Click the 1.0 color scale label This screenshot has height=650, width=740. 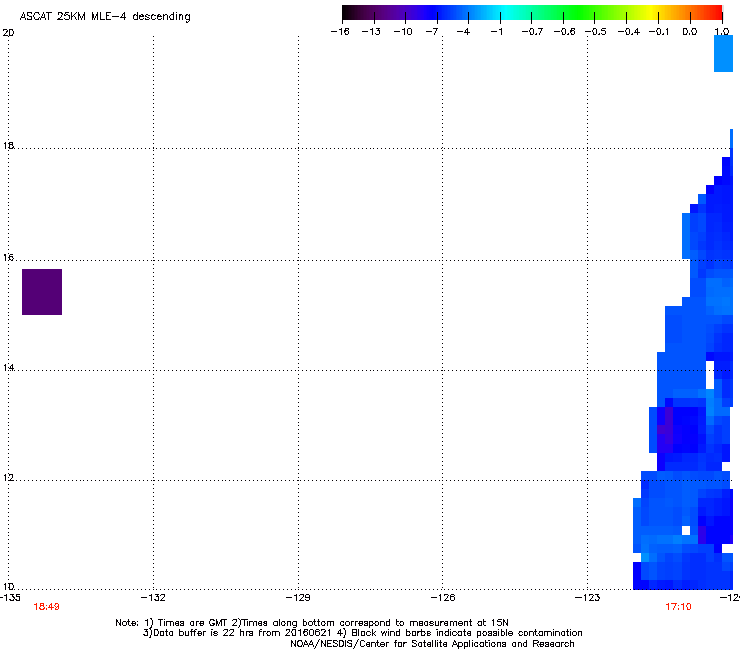click(722, 32)
